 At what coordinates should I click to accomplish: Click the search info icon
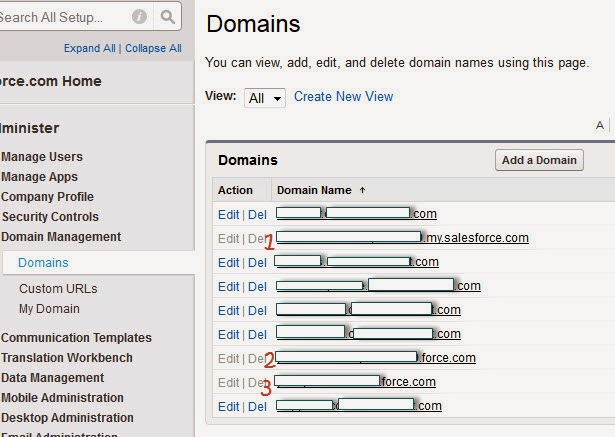(x=139, y=17)
